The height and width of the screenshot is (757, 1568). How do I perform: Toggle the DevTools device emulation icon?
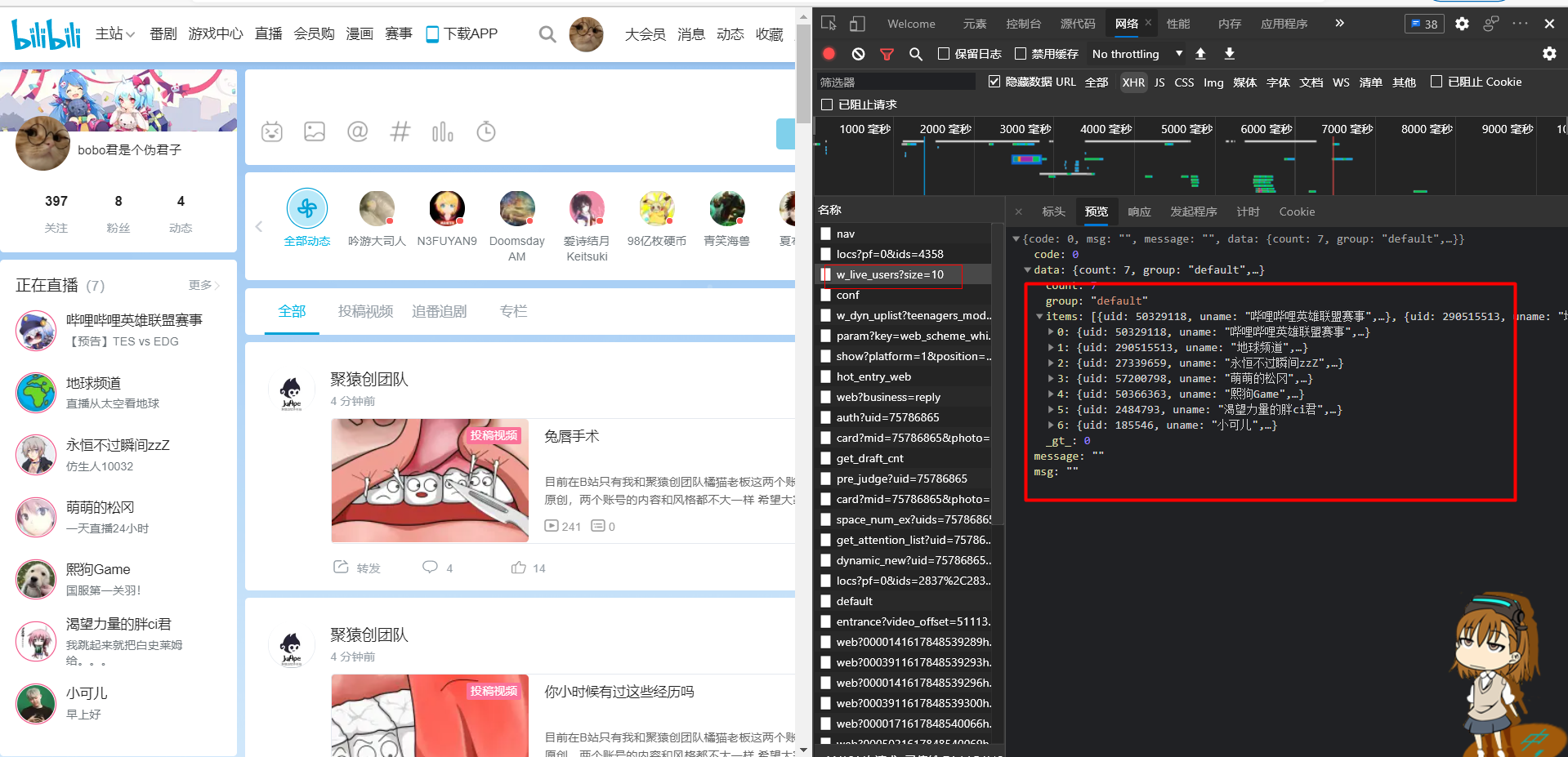pyautogui.click(x=857, y=23)
